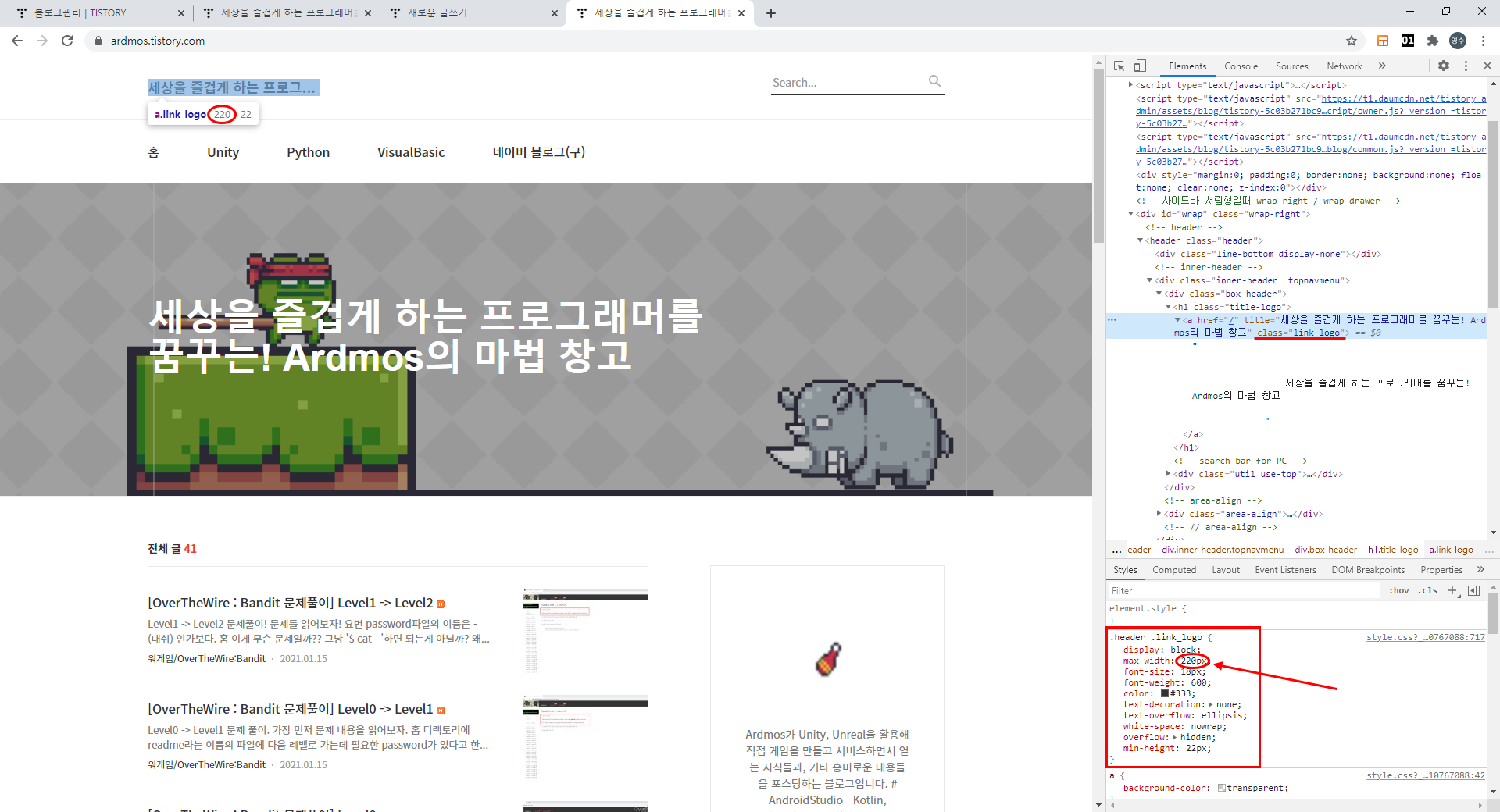Screen dimensions: 1500x812
Task: Collapse the header class="header" node
Action: pos(1140,240)
